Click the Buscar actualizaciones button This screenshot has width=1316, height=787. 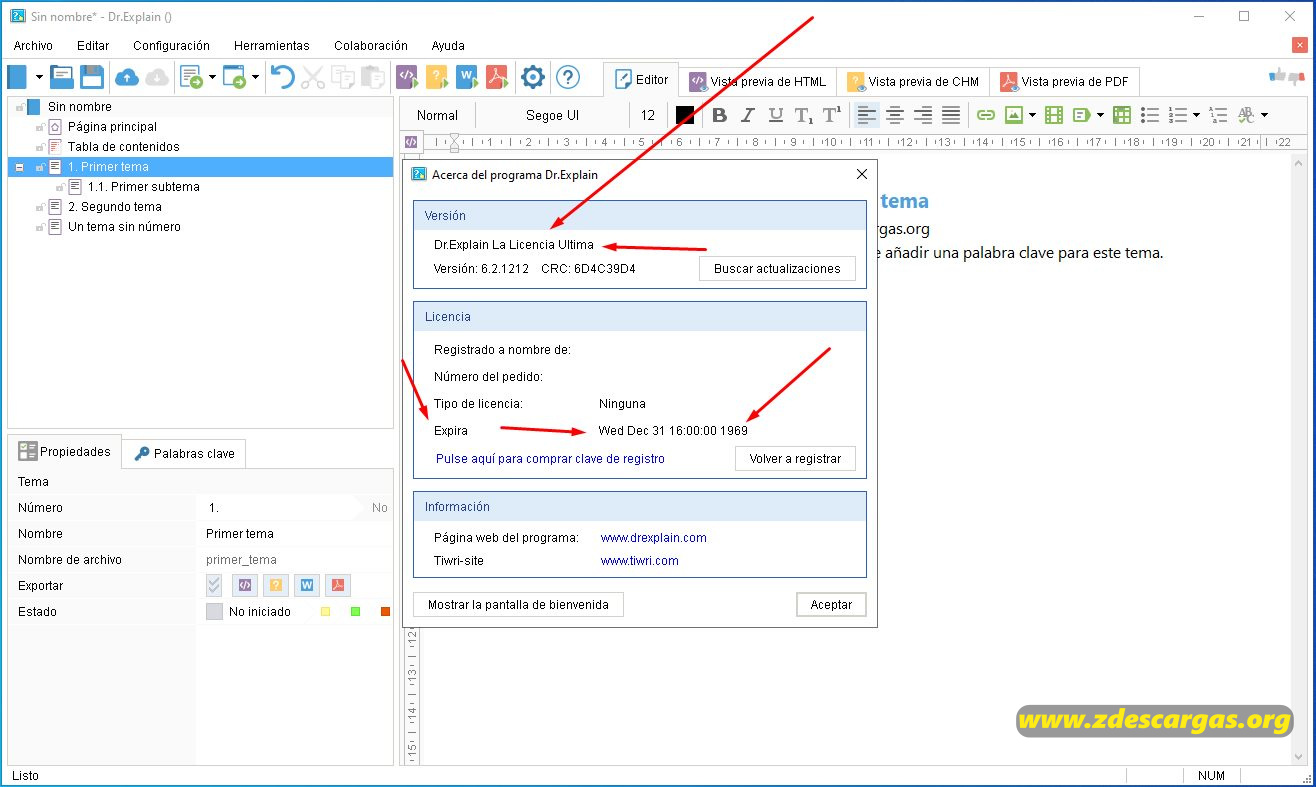coord(777,269)
